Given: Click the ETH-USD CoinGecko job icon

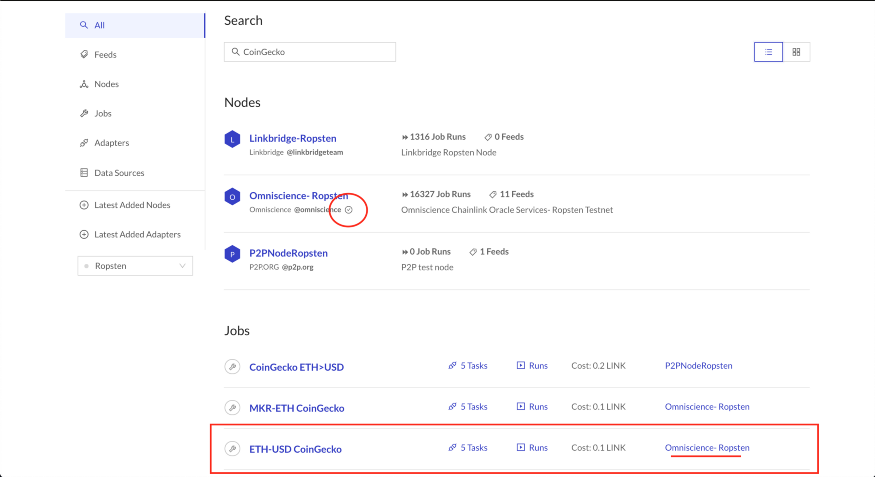Looking at the screenshot, I should point(232,449).
